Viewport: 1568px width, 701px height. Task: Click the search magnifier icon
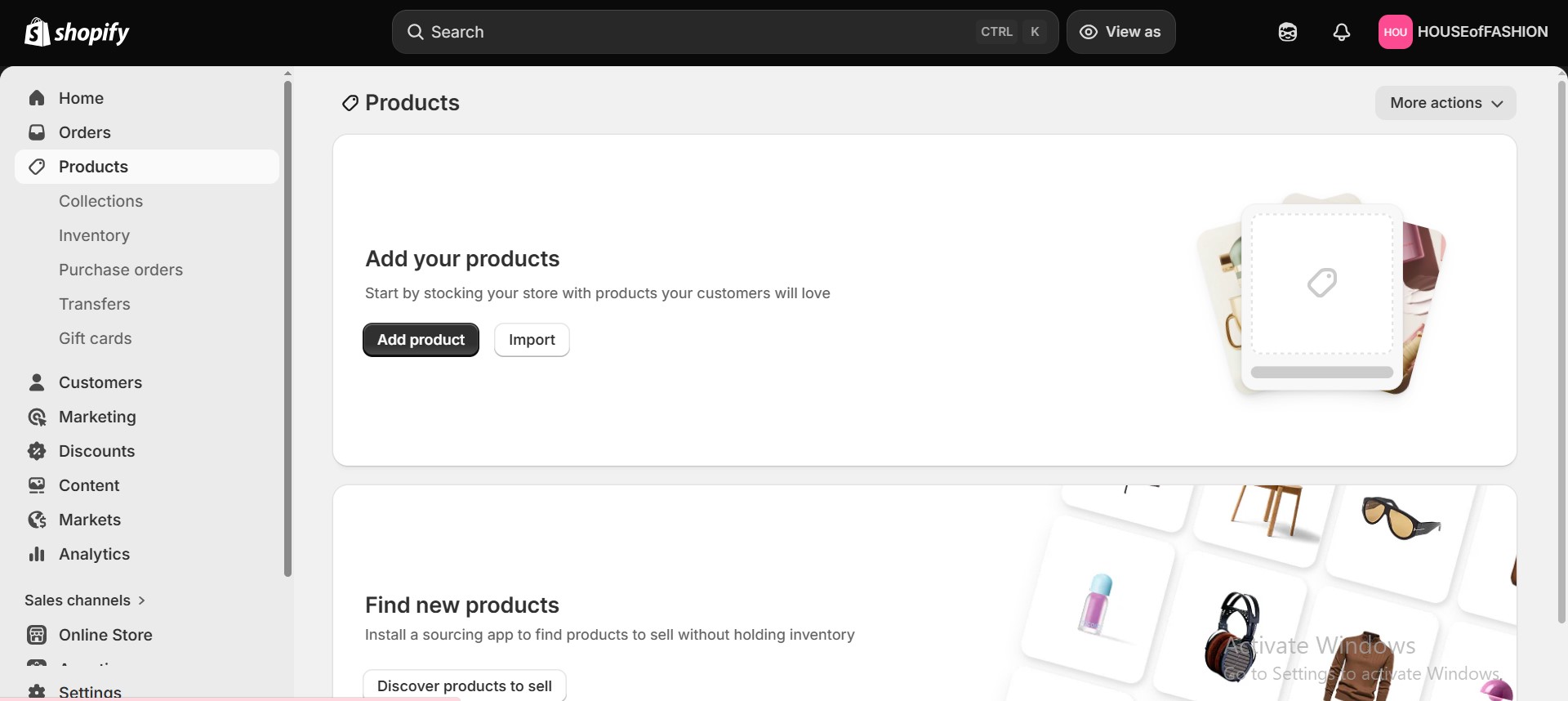(415, 32)
